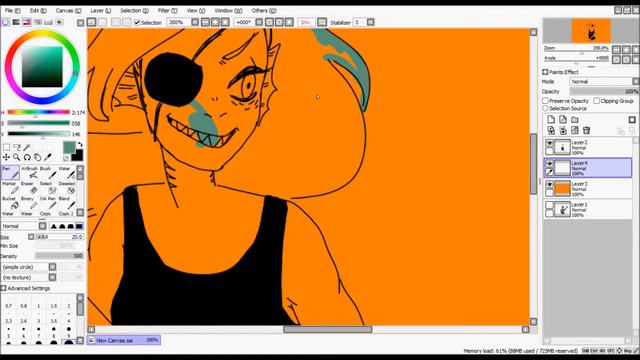This screenshot has height=360, width=640.
Task: Open the Edit menu
Action: [38, 11]
